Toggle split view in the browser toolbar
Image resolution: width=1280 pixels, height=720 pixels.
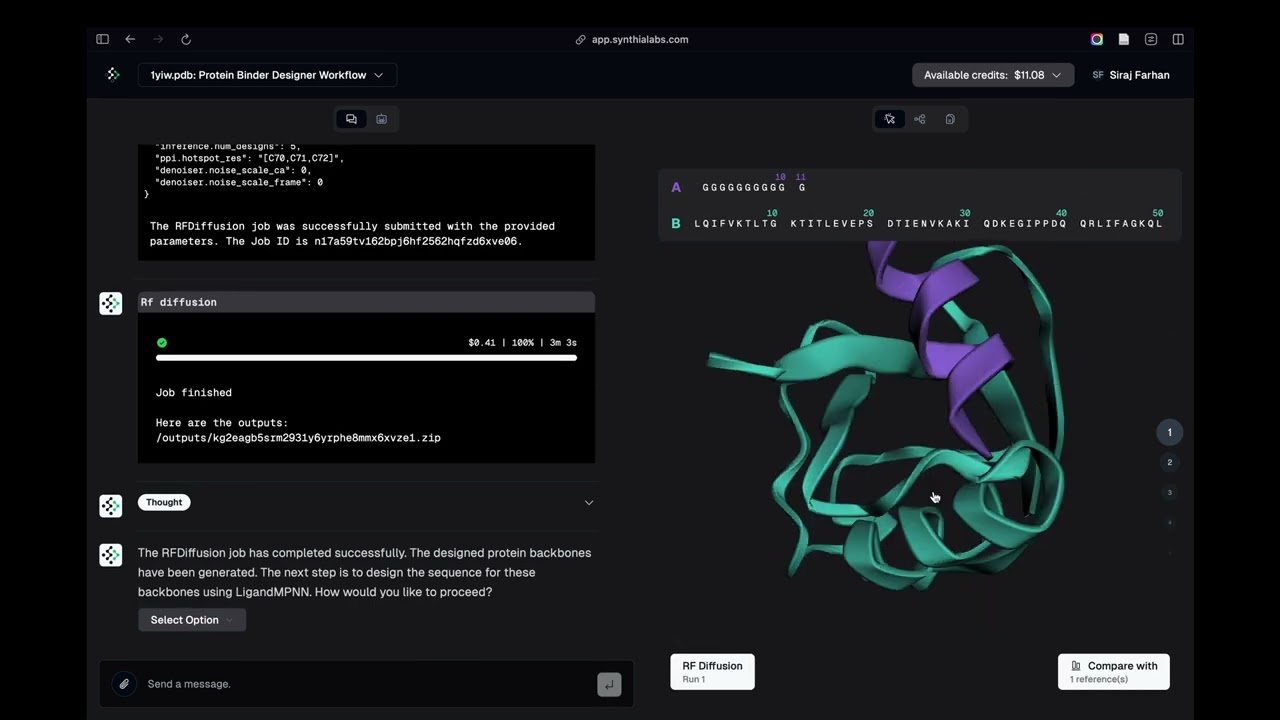(1178, 39)
